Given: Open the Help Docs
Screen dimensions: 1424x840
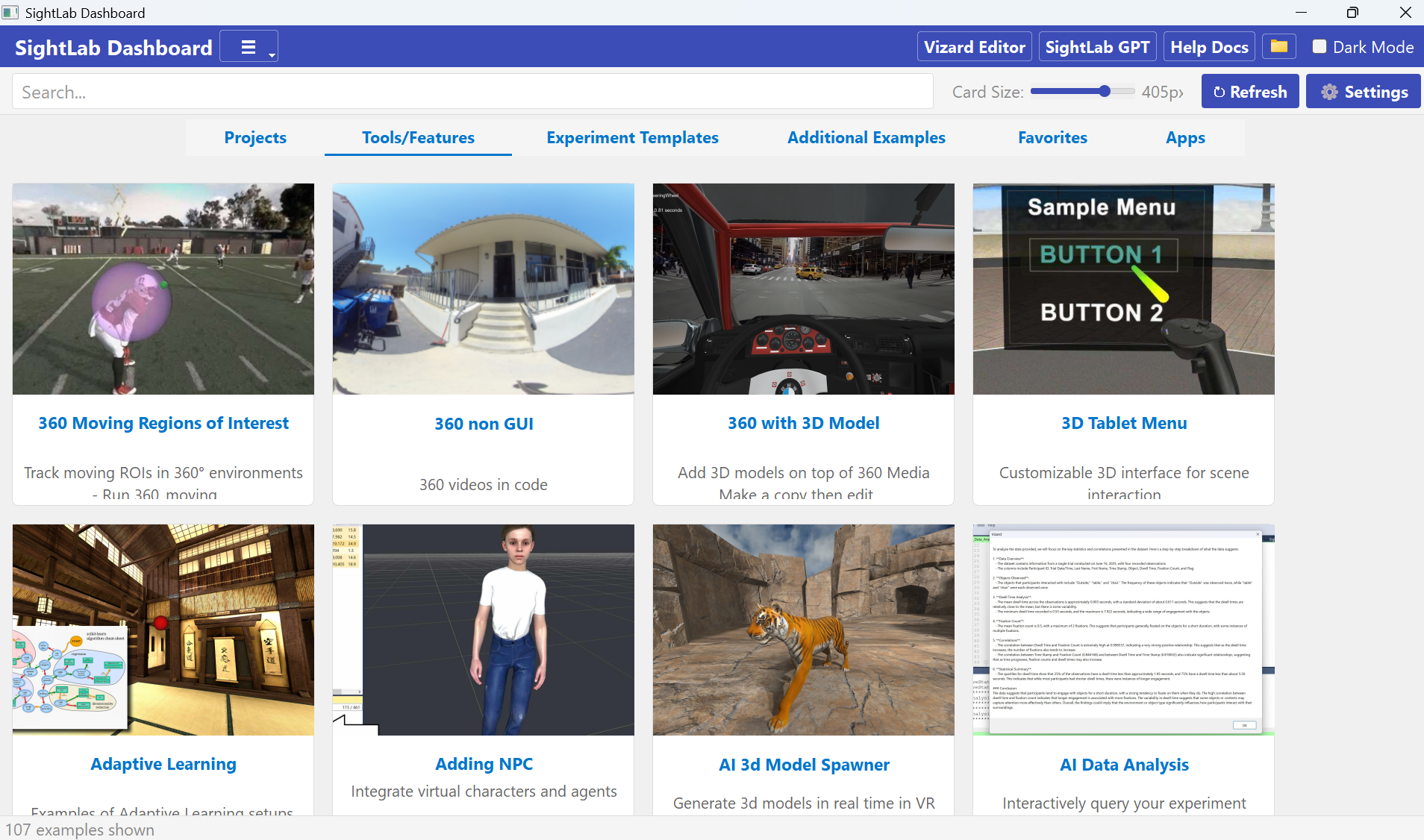Looking at the screenshot, I should tap(1209, 47).
